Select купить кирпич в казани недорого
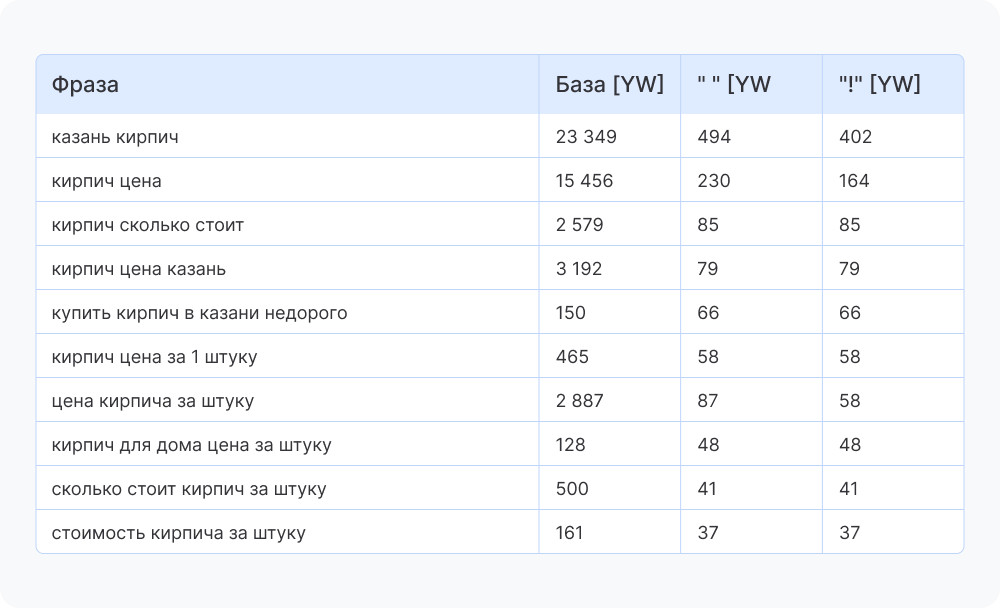 pos(199,313)
